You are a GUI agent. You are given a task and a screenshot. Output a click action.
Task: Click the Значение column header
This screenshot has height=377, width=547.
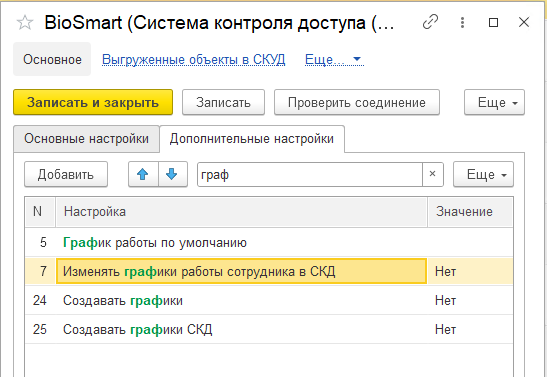[470, 212]
